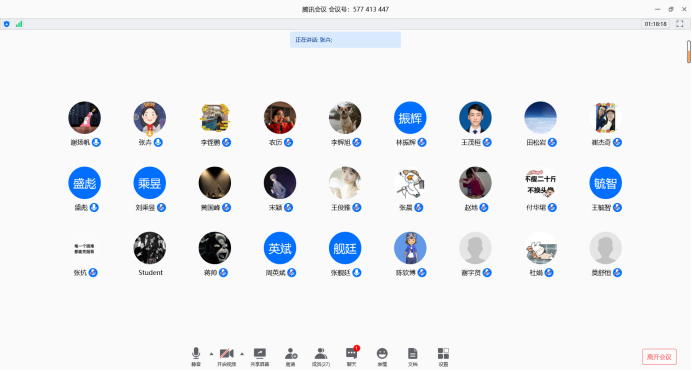Click the mic icon under the 盛彪 avatar
Image resolution: width=692 pixels, height=371 pixels.
(94, 208)
